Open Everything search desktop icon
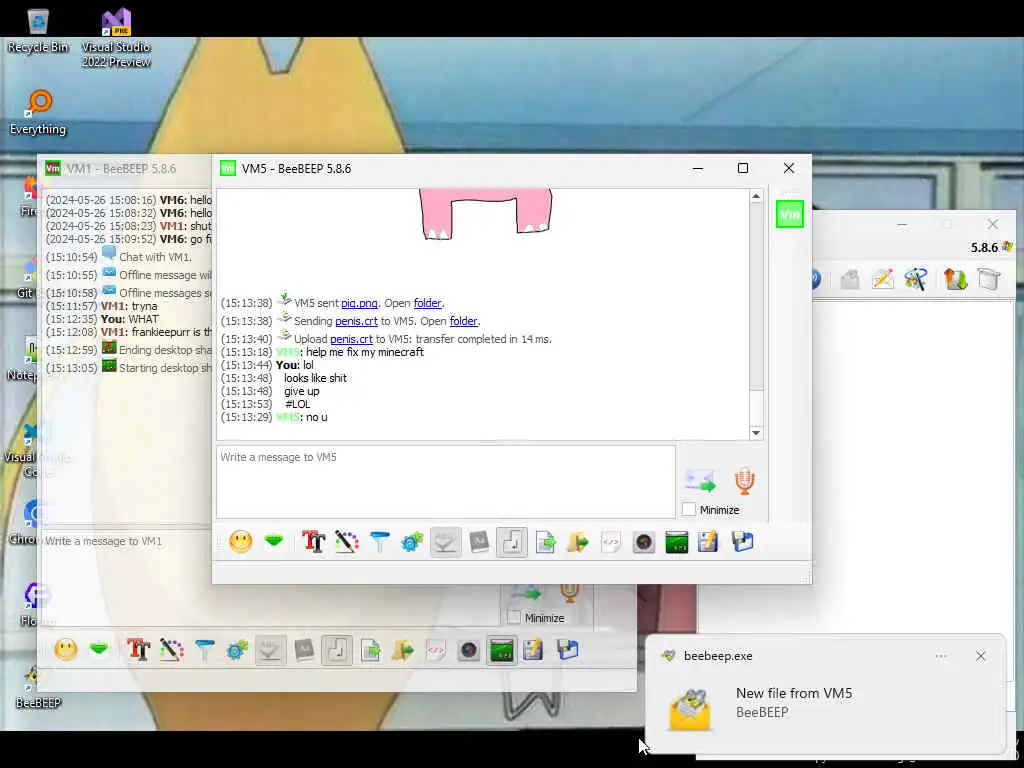 [x=38, y=112]
